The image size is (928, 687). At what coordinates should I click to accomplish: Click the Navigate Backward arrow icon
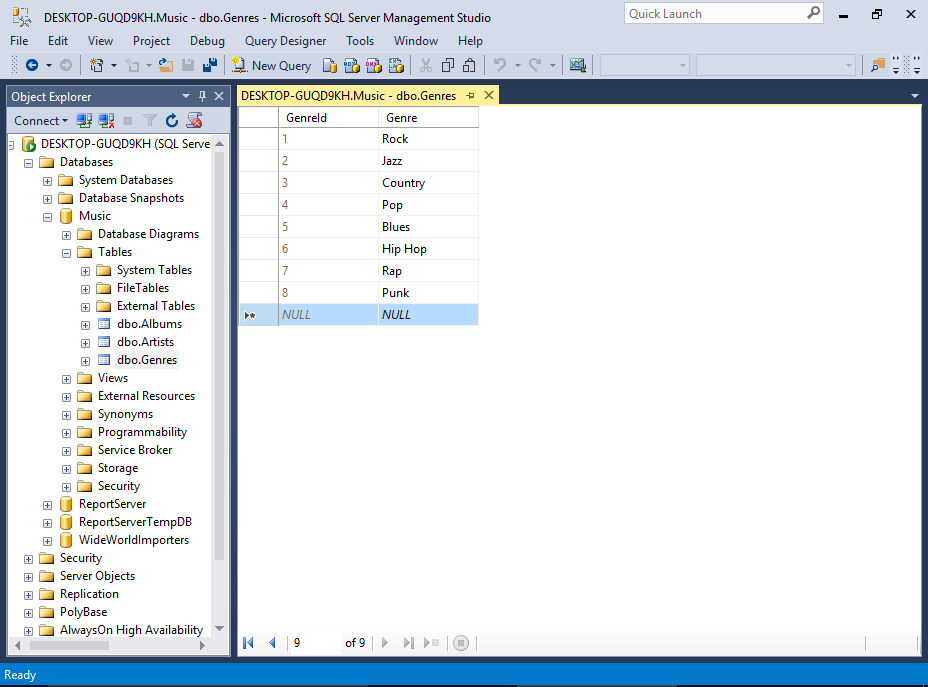(32, 65)
